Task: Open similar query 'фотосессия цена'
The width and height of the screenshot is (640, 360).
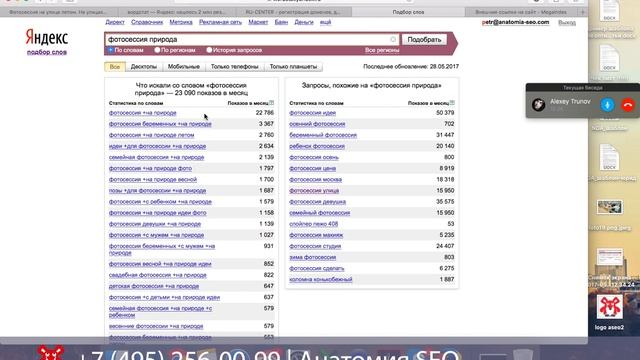Action: pos(312,168)
